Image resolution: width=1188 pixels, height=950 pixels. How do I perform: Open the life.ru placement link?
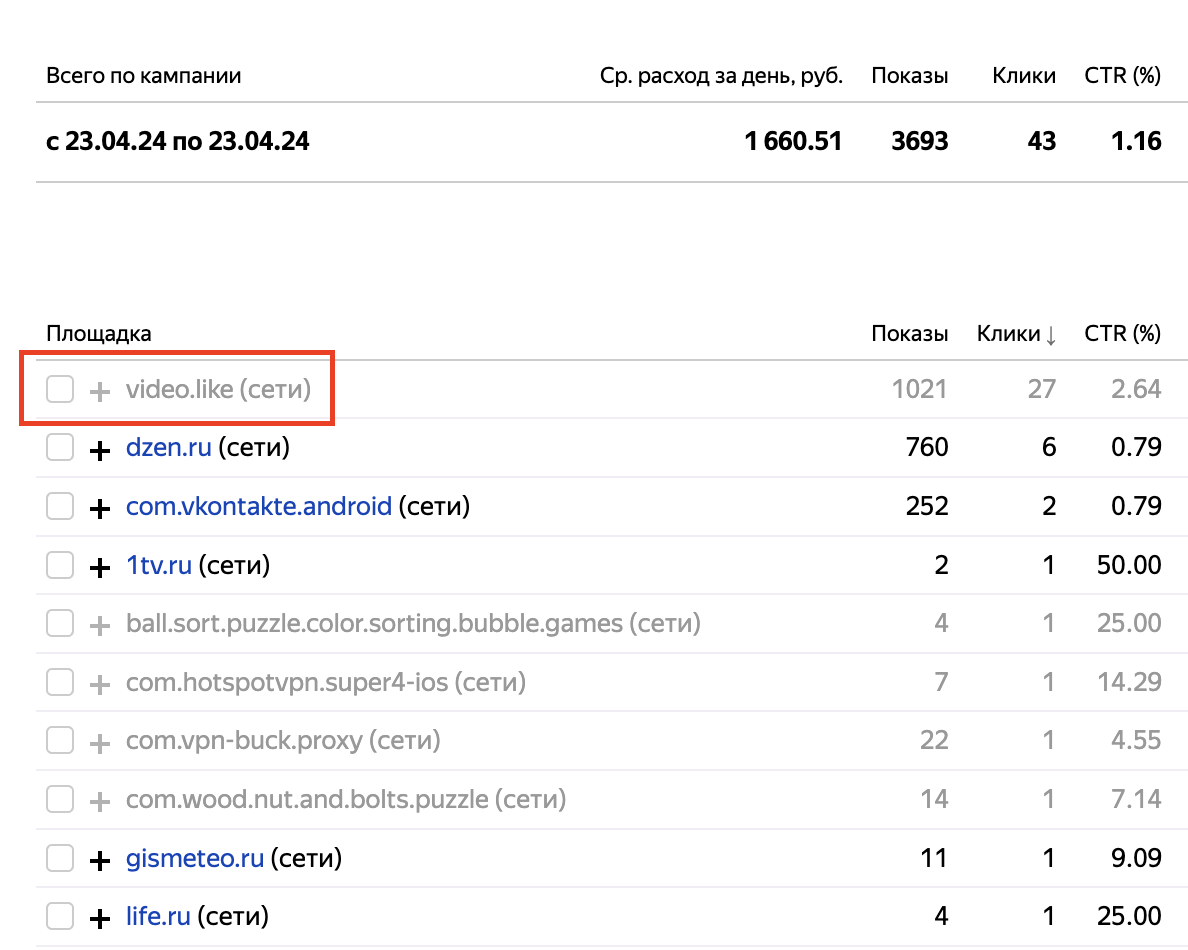tap(158, 916)
